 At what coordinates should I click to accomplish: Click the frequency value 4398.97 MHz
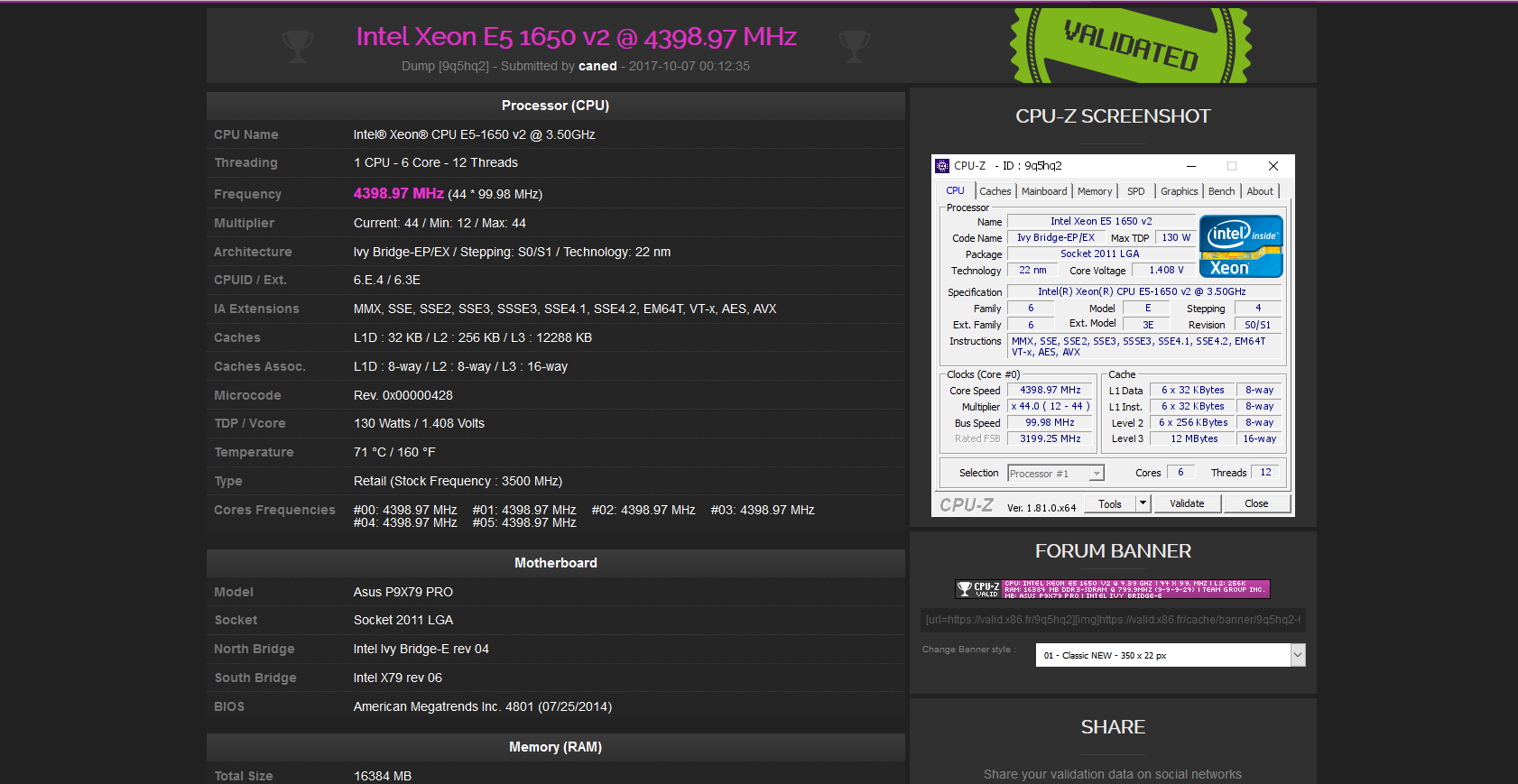(x=398, y=193)
